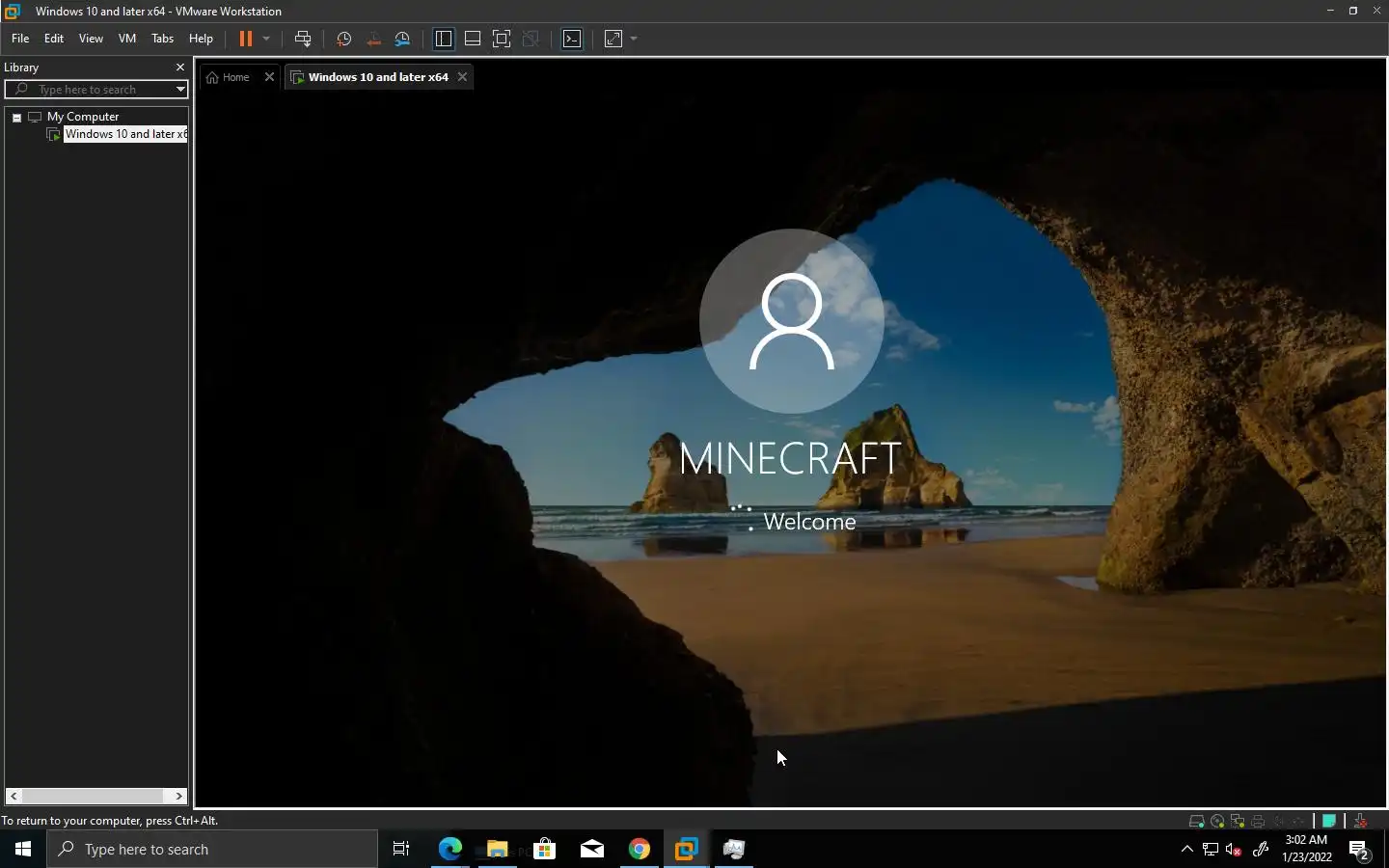This screenshot has width=1389, height=868.
Task: Click the USB device status icon with red X
Action: coord(1360,822)
